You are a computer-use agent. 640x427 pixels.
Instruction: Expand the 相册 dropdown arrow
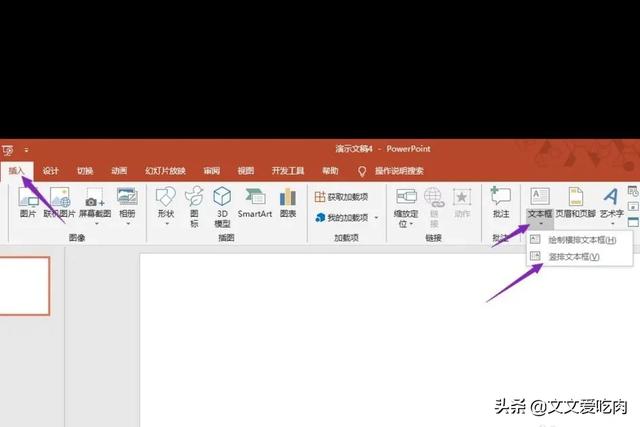point(128,224)
